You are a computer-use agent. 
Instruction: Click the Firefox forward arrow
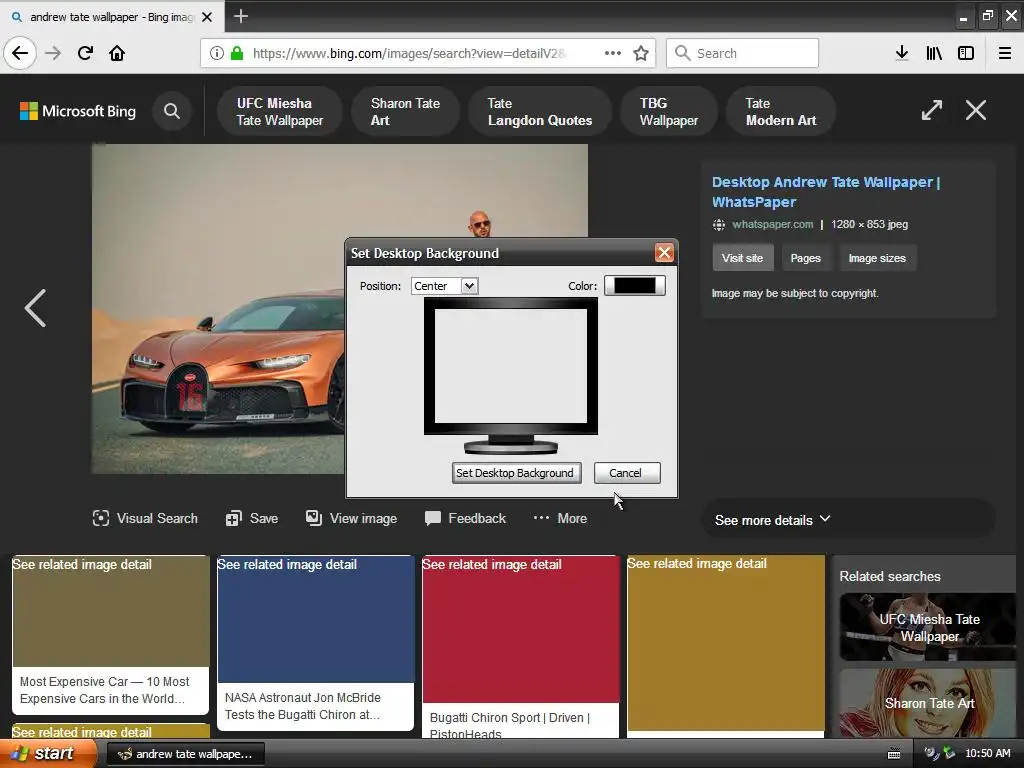(53, 53)
